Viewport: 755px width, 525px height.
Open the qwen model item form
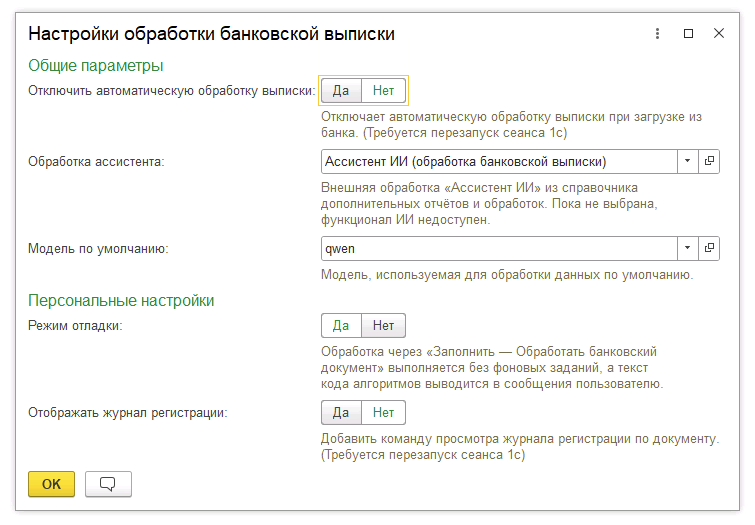tap(709, 248)
